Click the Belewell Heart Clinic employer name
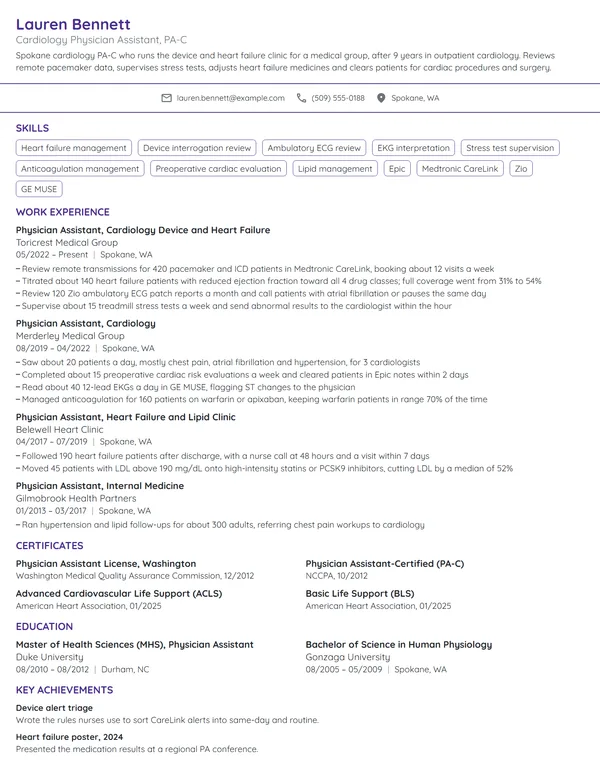The height and width of the screenshot is (776, 600). pyautogui.click(x=59, y=430)
